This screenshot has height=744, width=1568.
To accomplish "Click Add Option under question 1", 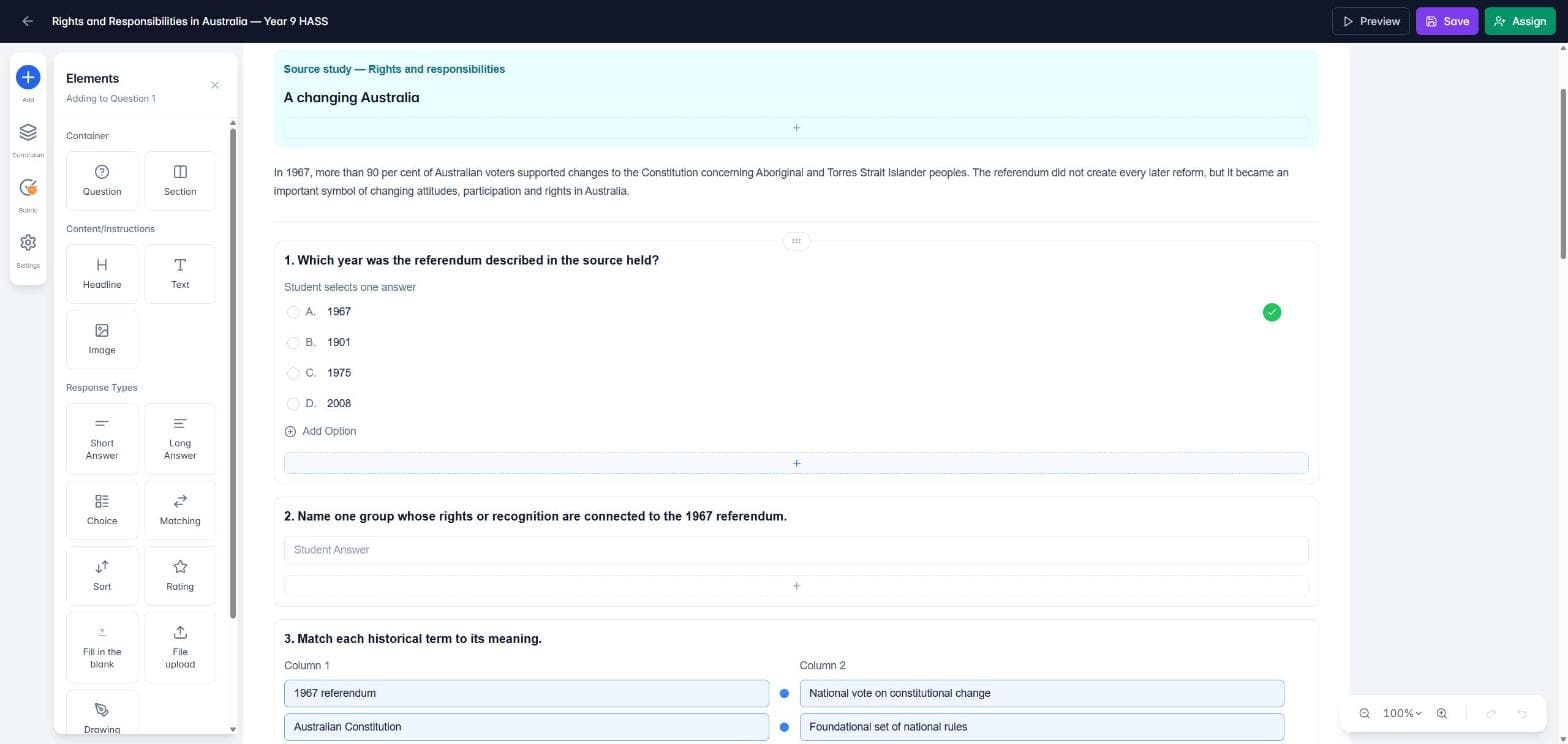I will pos(320,431).
